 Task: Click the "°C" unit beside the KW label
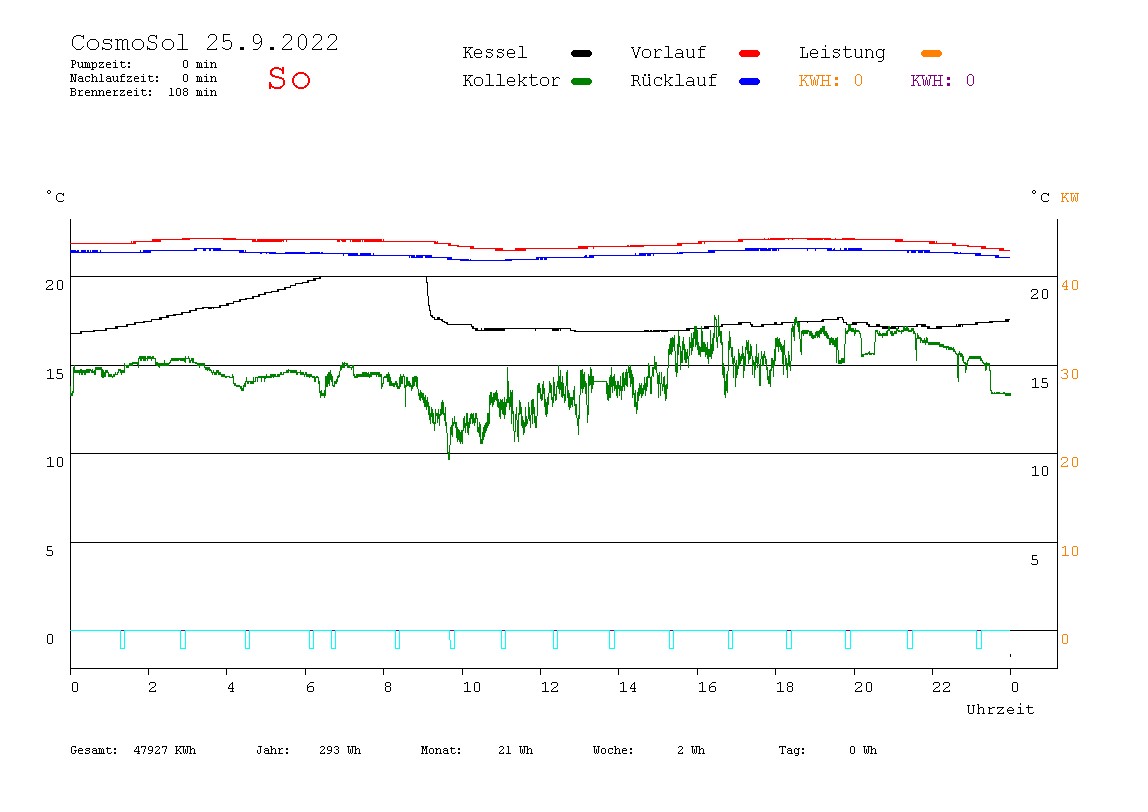click(1040, 197)
